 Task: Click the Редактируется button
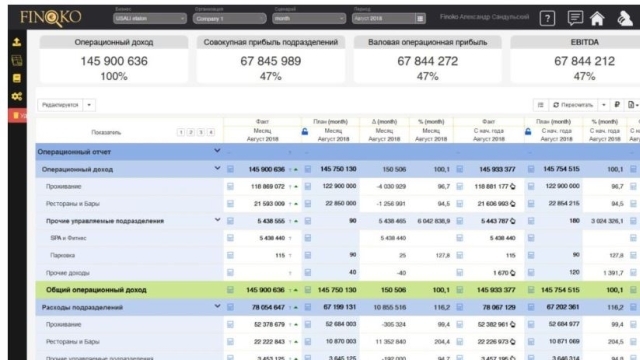60,105
